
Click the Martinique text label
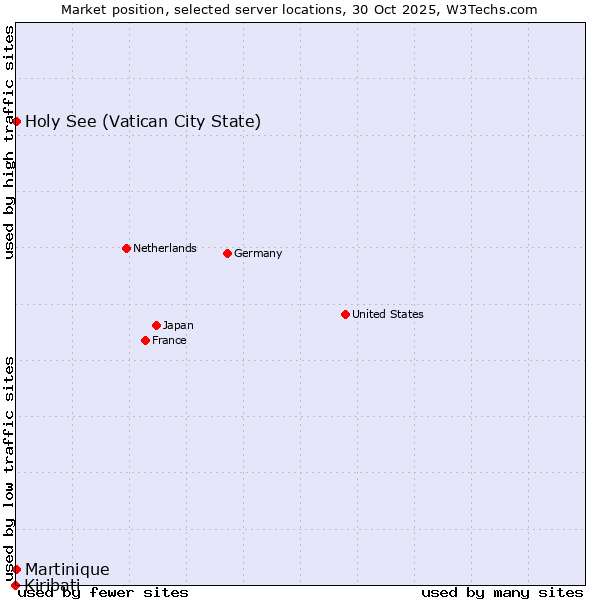(67, 569)
